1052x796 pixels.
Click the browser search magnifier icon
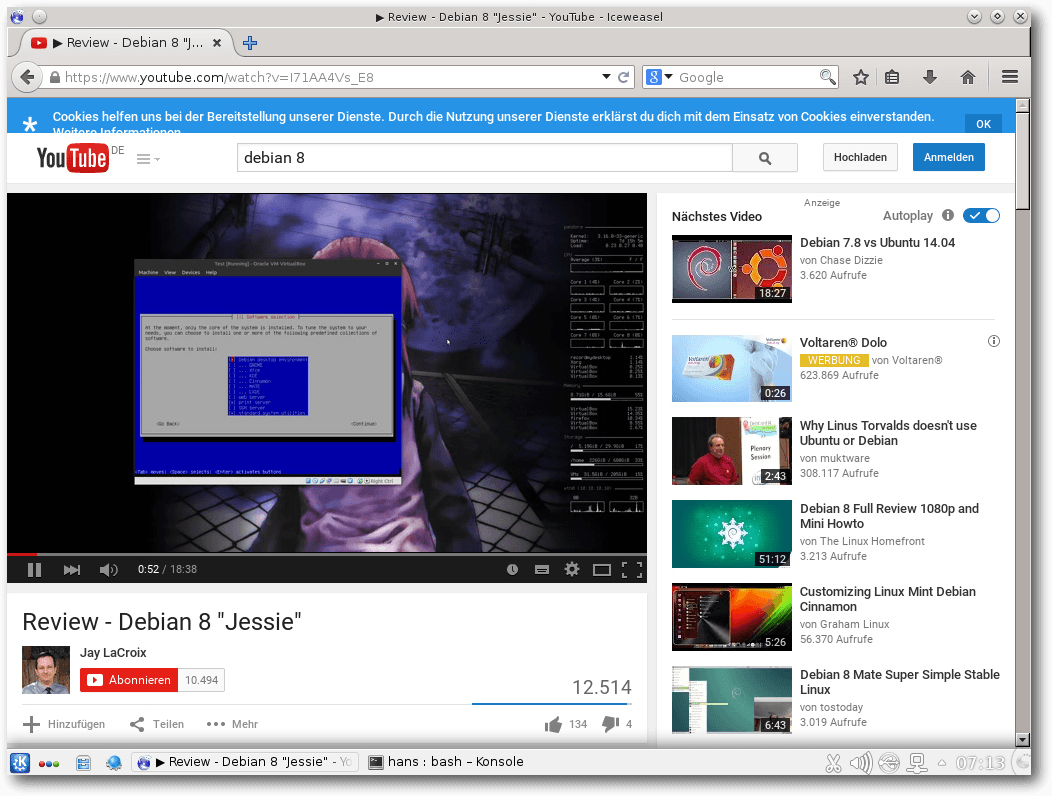828,77
